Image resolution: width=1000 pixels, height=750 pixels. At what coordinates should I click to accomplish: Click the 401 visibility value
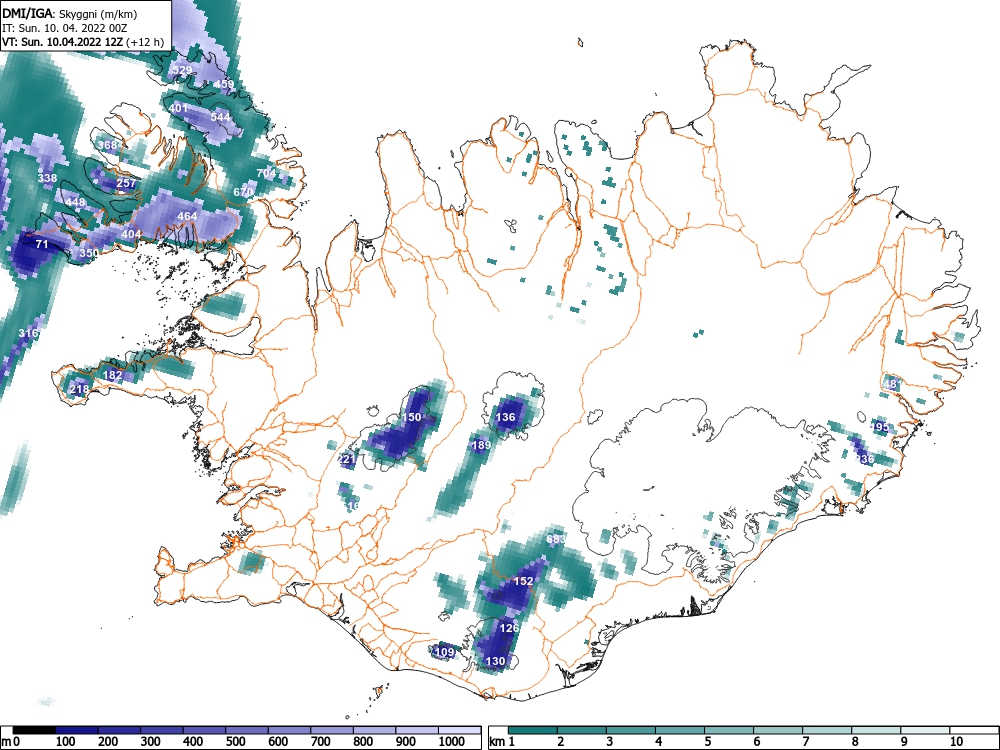pyautogui.click(x=179, y=108)
